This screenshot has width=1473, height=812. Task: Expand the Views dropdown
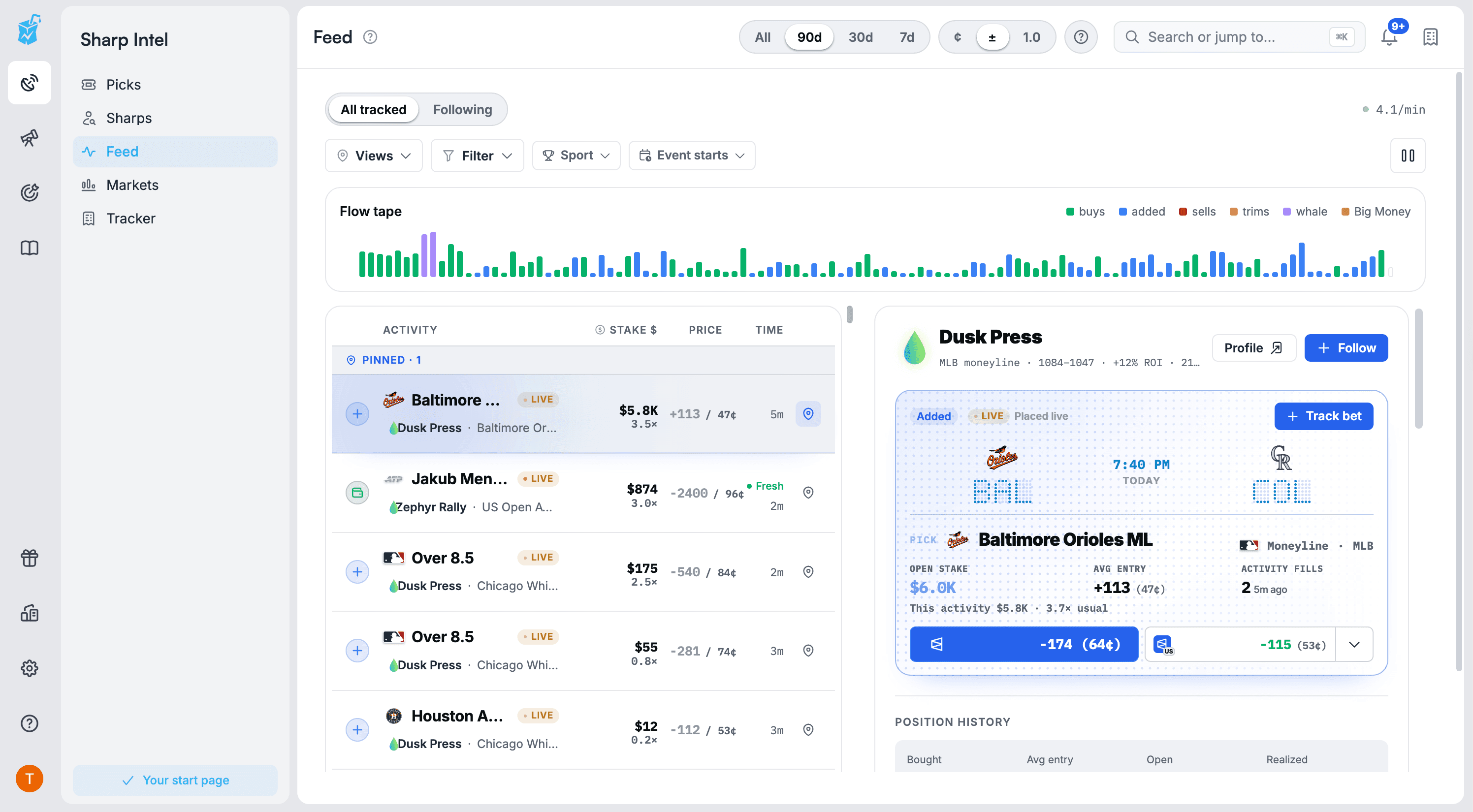point(374,156)
